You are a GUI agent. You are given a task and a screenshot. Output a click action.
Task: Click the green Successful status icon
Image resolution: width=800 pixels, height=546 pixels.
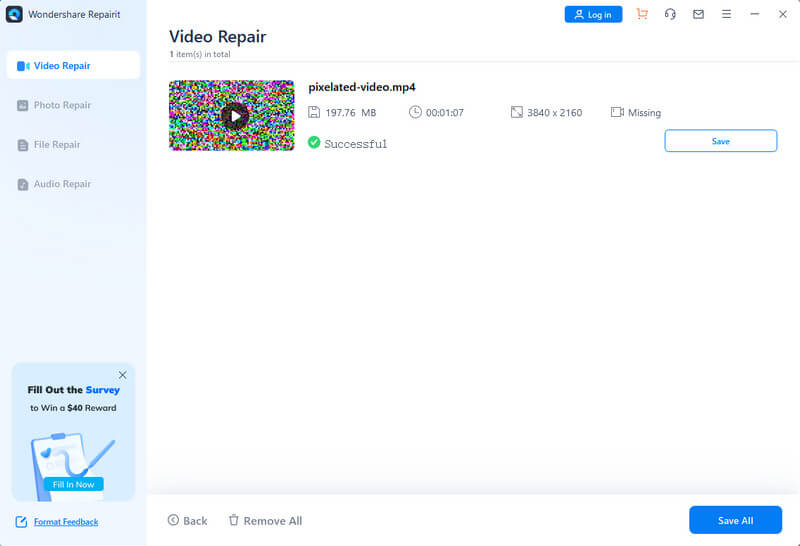[314, 143]
